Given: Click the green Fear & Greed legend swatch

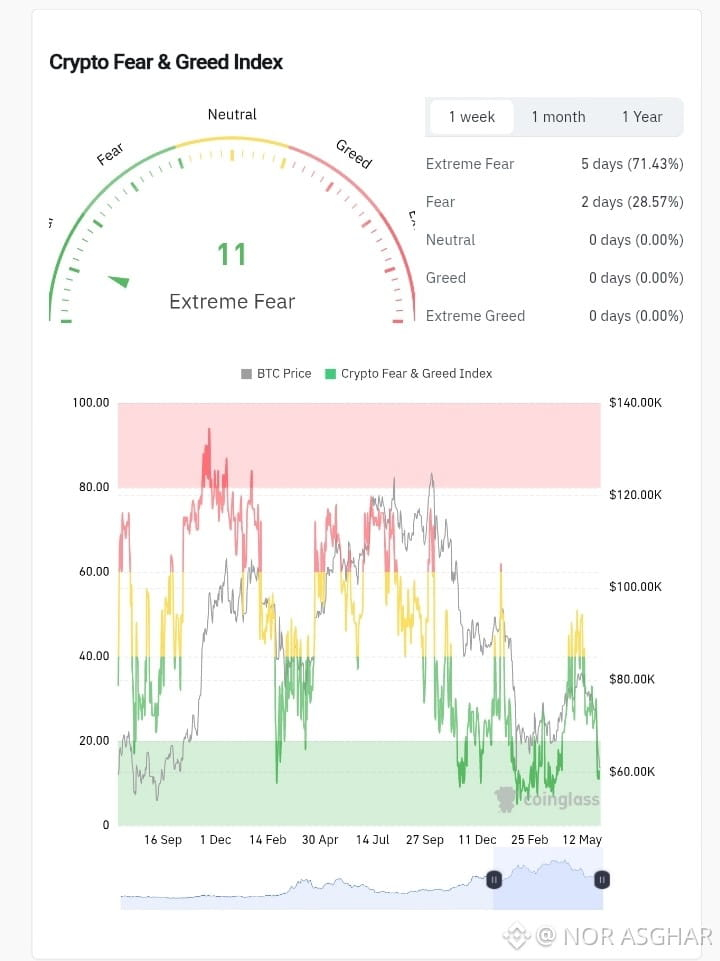Looking at the screenshot, I should click(x=330, y=374).
